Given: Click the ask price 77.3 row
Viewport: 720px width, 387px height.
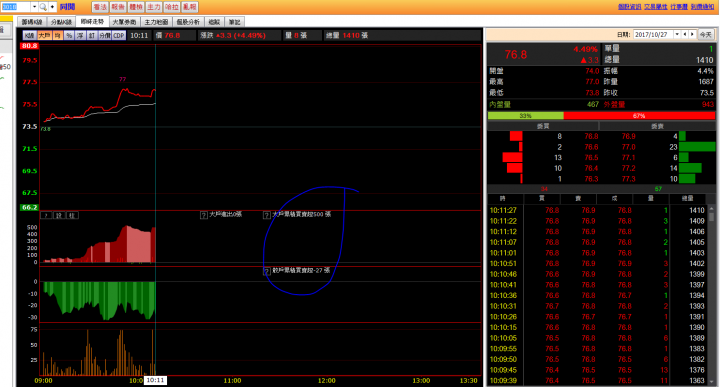Looking at the screenshot, I should (x=629, y=179).
